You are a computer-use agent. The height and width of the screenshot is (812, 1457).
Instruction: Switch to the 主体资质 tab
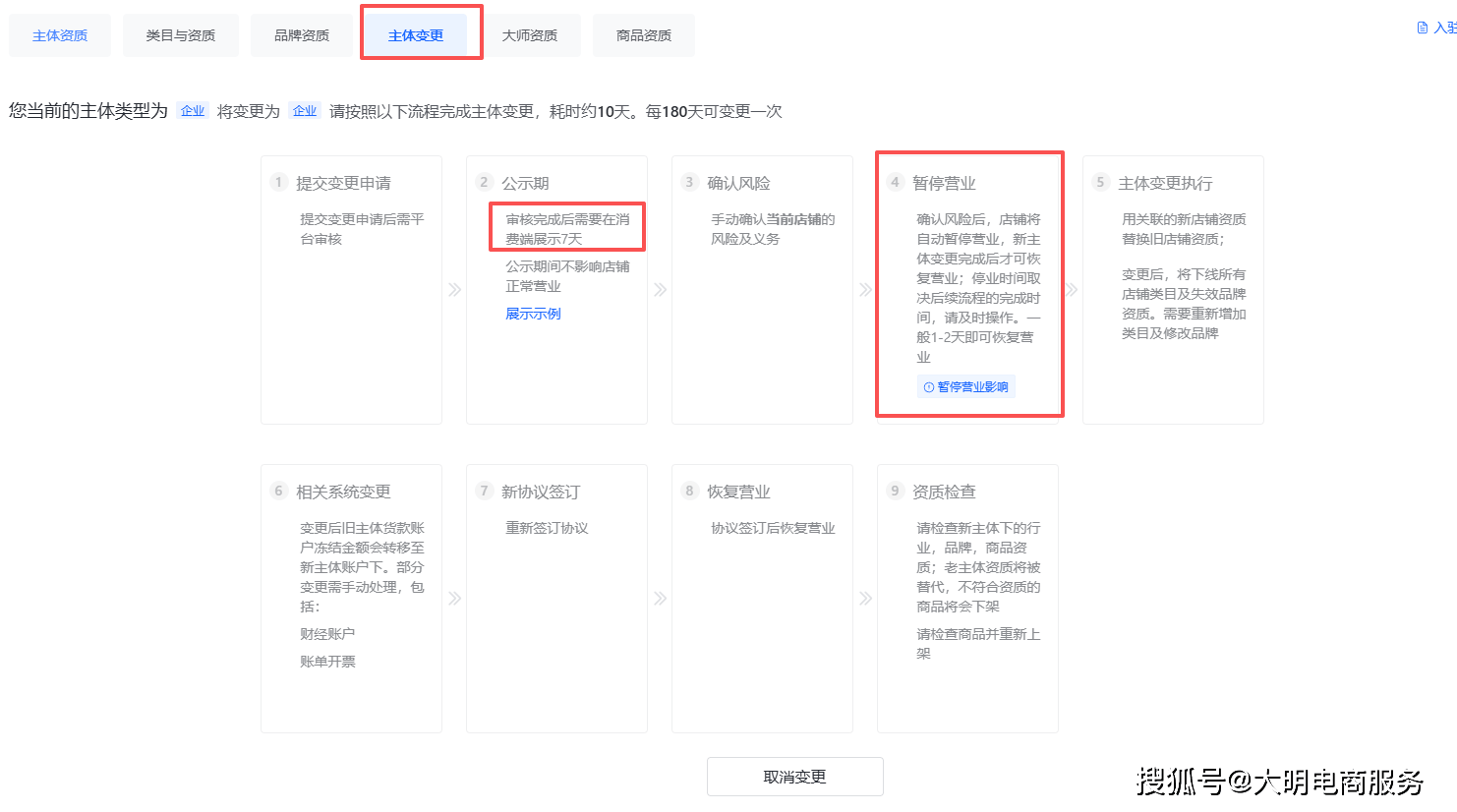pos(59,33)
